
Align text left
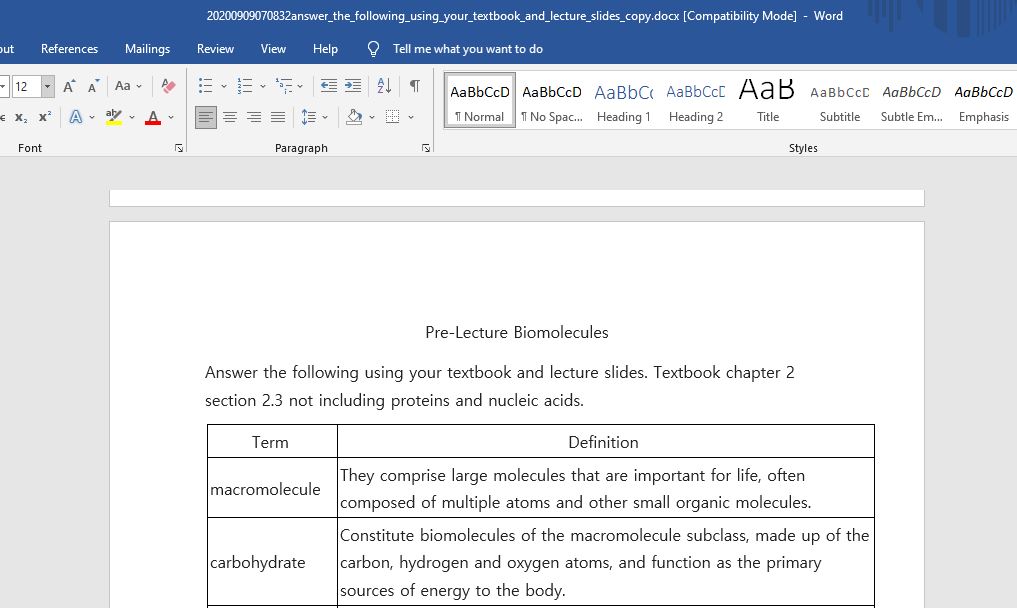coord(206,117)
